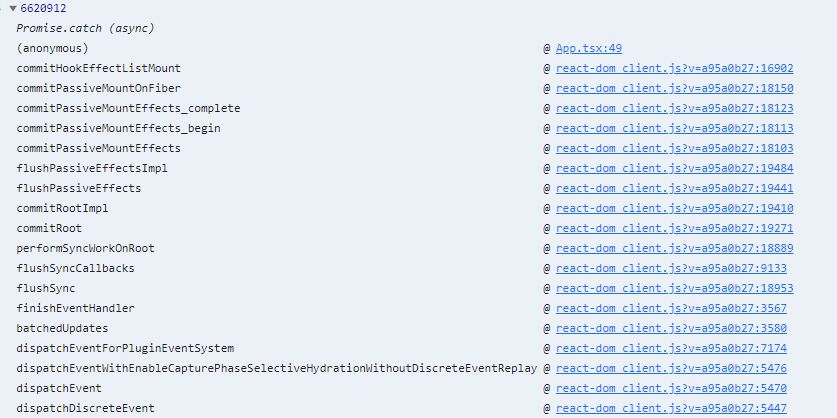Click the commitHookEffectListMount frame
837x418 pixels.
point(99,68)
